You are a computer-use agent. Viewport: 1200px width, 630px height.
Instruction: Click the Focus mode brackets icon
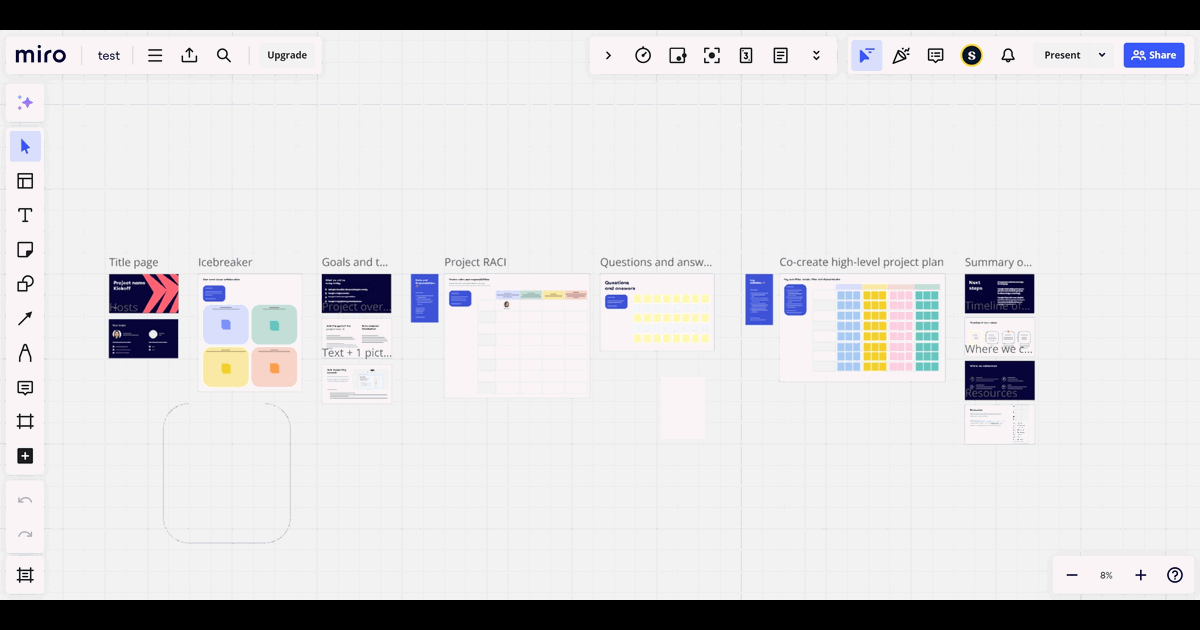[x=712, y=55]
